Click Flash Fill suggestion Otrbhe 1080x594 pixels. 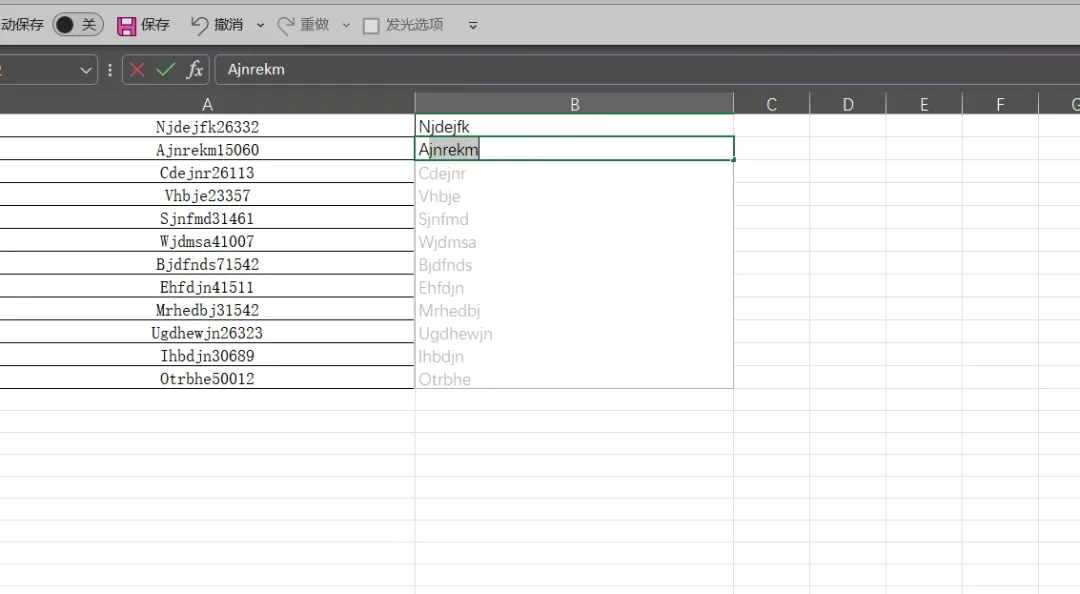coord(574,378)
